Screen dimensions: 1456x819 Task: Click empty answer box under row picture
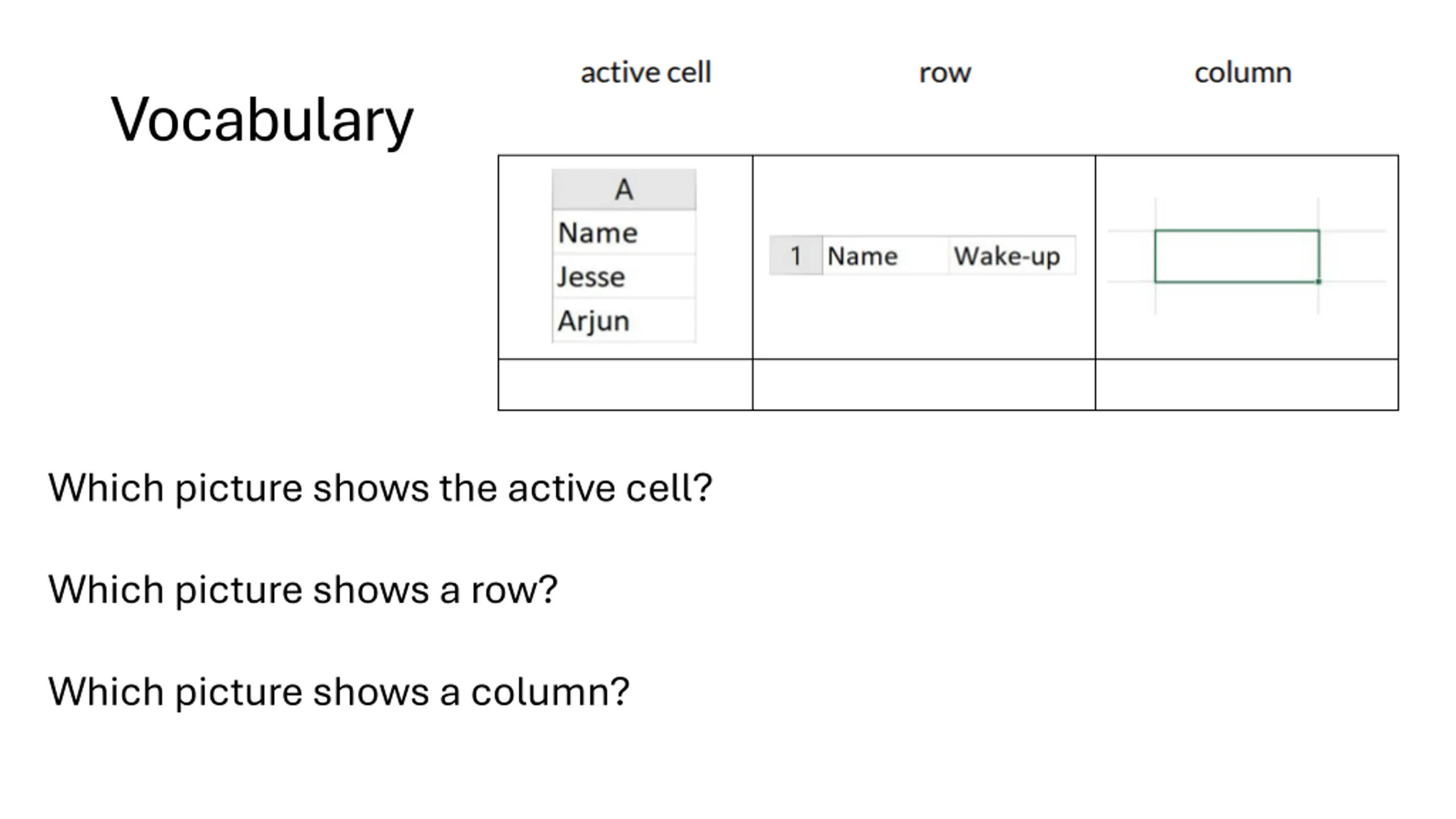(x=924, y=384)
